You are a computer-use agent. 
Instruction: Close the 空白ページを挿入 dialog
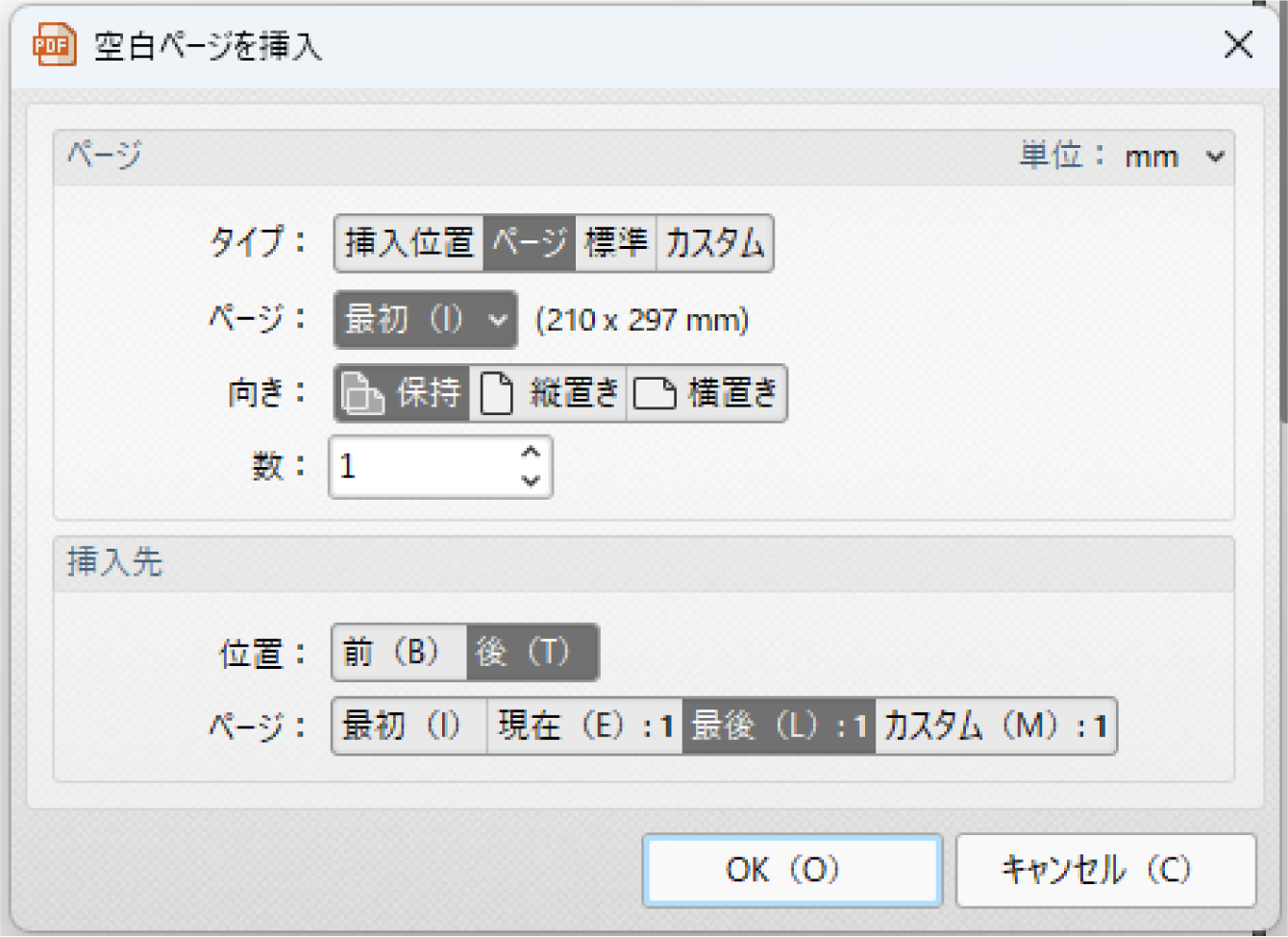click(x=1237, y=44)
